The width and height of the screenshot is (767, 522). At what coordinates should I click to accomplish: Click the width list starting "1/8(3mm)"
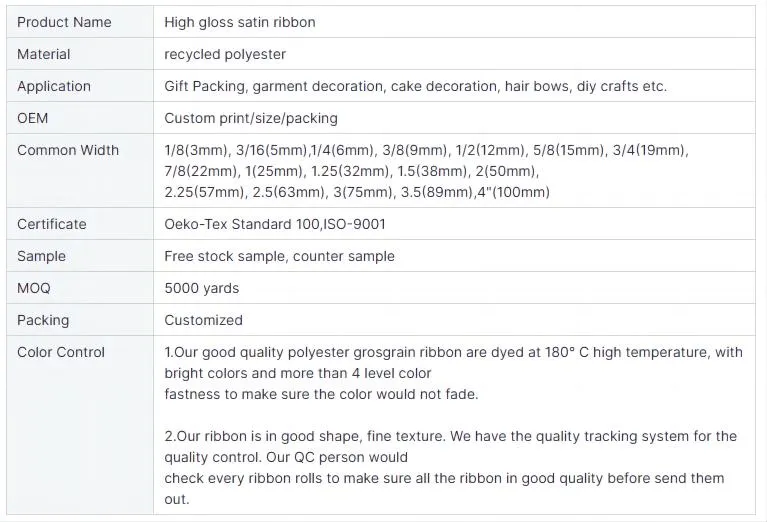coord(426,171)
